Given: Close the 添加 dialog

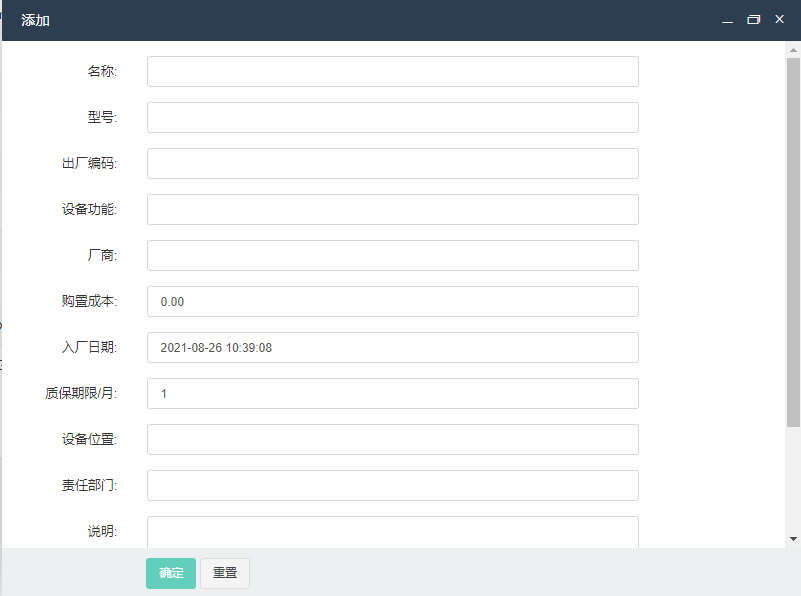Looking at the screenshot, I should [779, 19].
